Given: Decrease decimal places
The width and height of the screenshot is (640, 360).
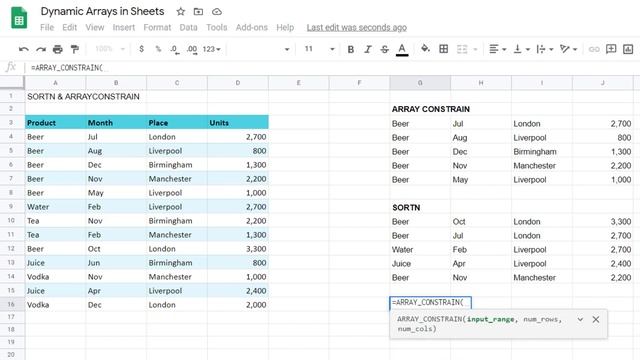Looking at the screenshot, I should (x=174, y=49).
